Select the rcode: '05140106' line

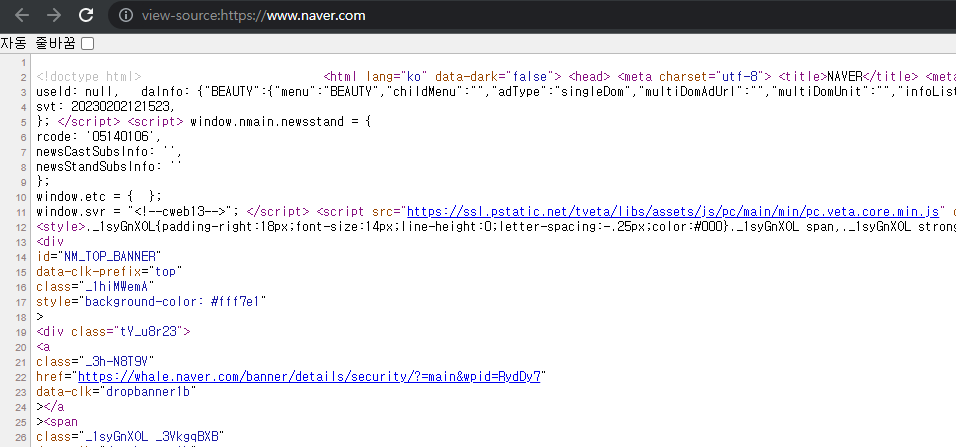[99, 137]
